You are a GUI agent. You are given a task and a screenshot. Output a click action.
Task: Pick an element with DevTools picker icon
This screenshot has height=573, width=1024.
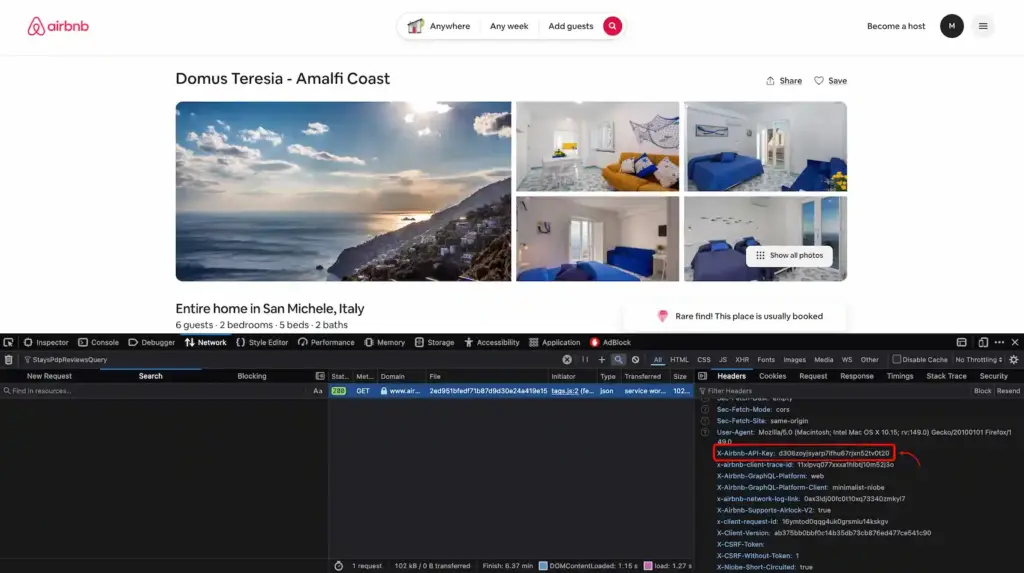point(8,342)
